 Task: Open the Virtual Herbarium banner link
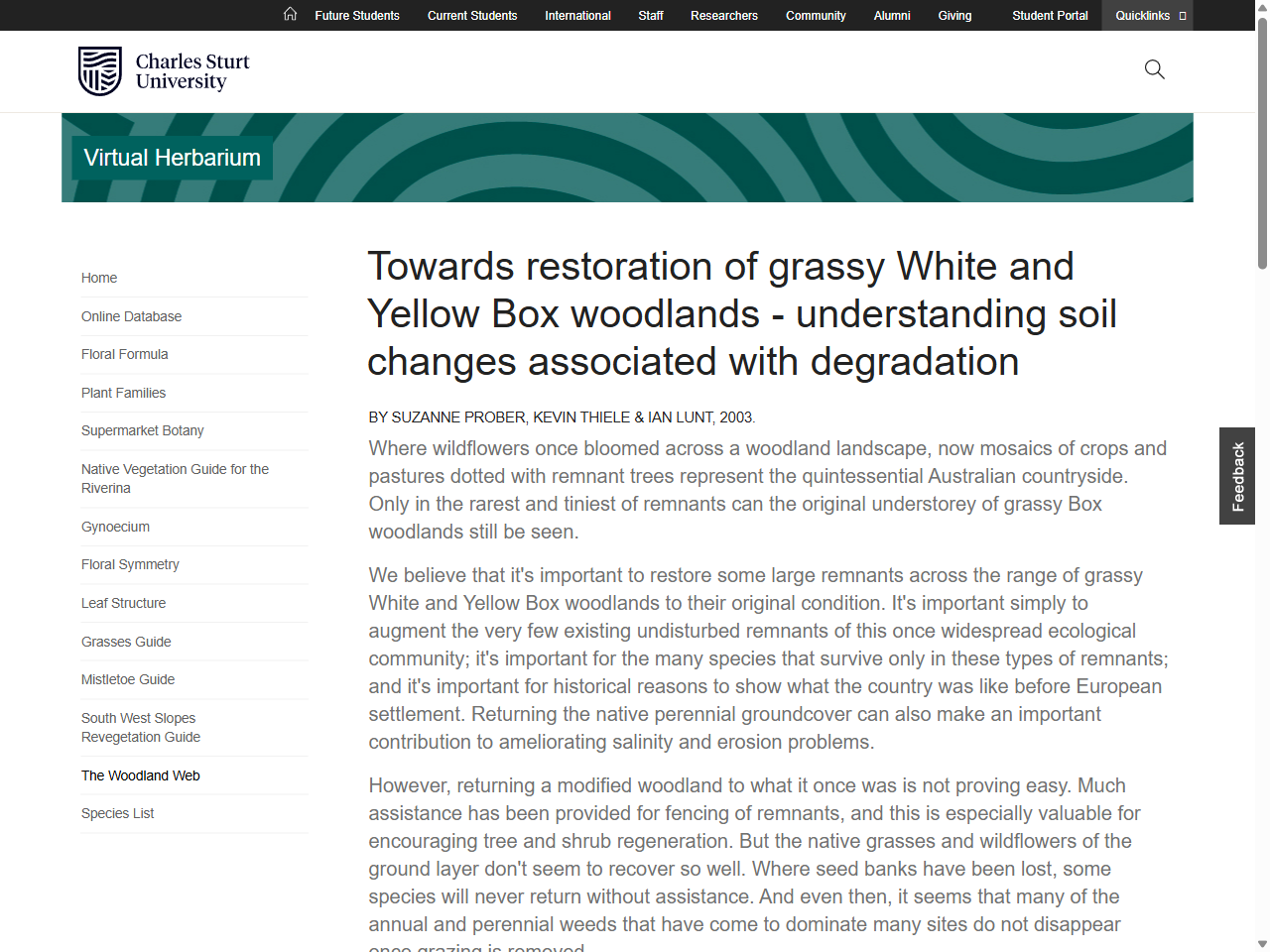tap(171, 157)
